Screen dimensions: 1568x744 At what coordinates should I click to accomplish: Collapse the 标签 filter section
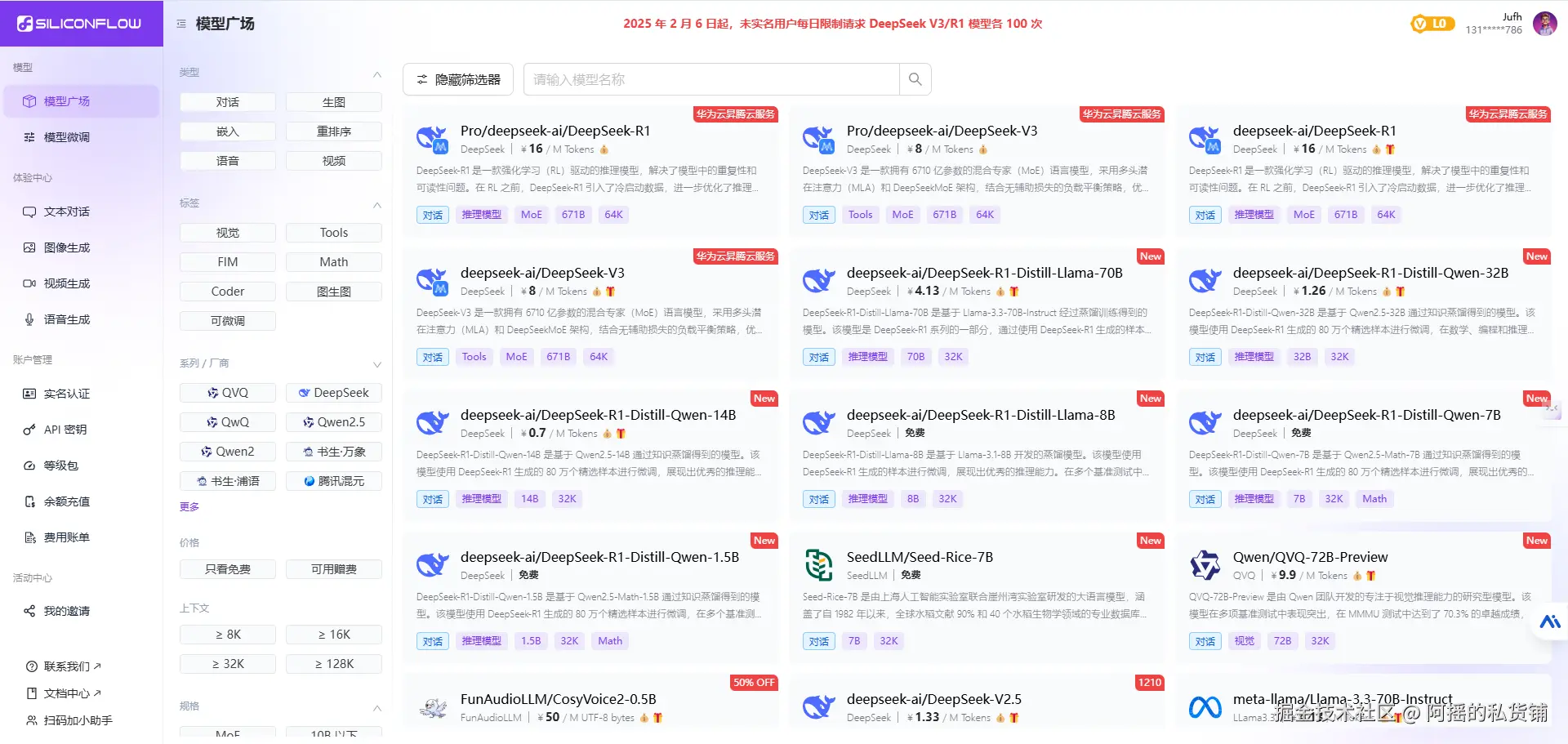tap(377, 205)
